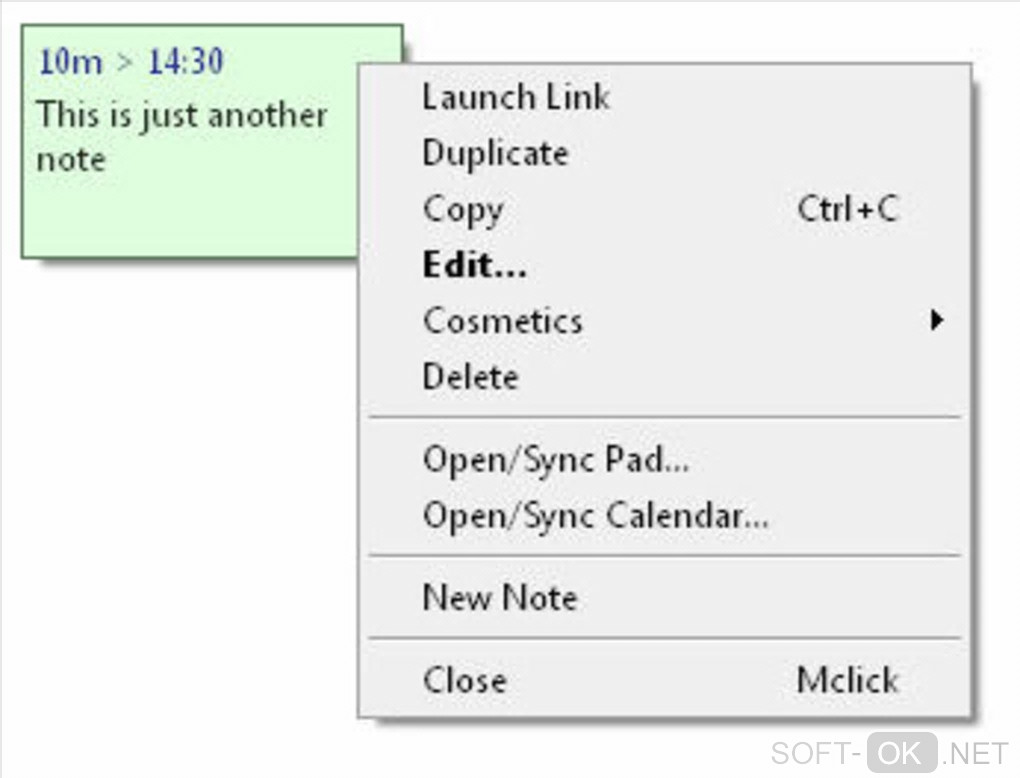The image size is (1020, 778).
Task: Delete the note via the menu
Action: (x=470, y=377)
